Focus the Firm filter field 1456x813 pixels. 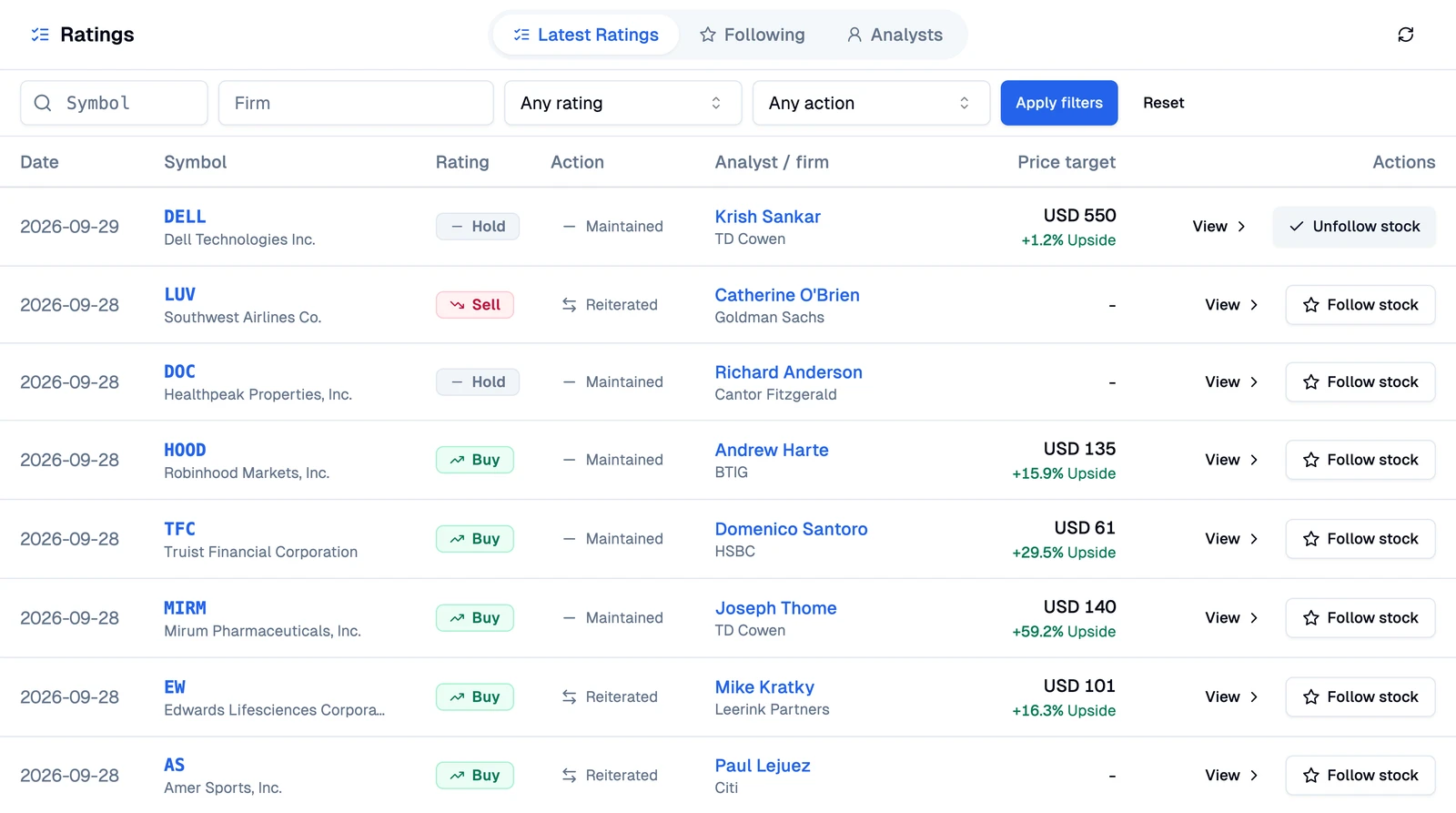[356, 103]
